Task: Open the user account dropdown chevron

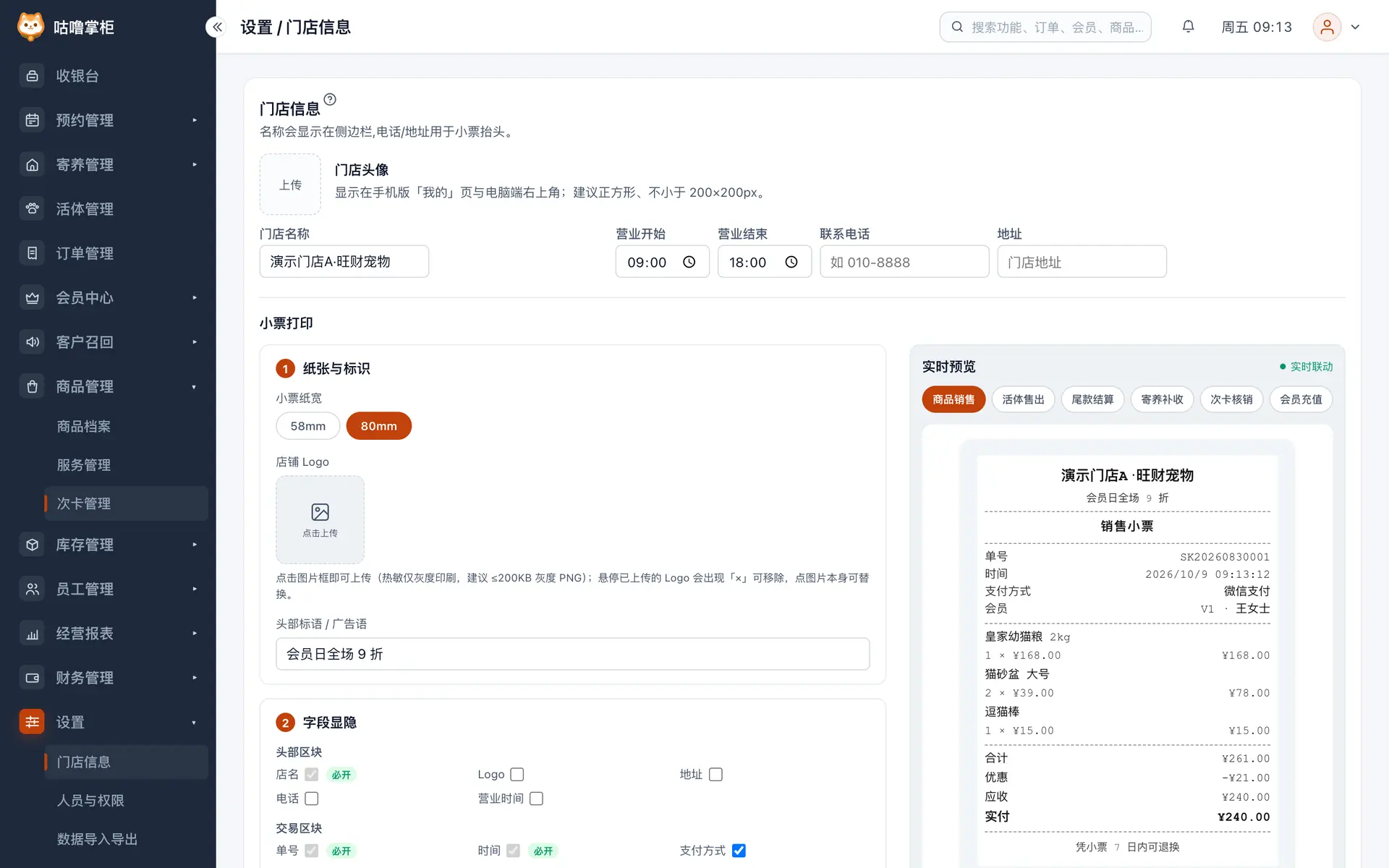Action: coord(1355,27)
